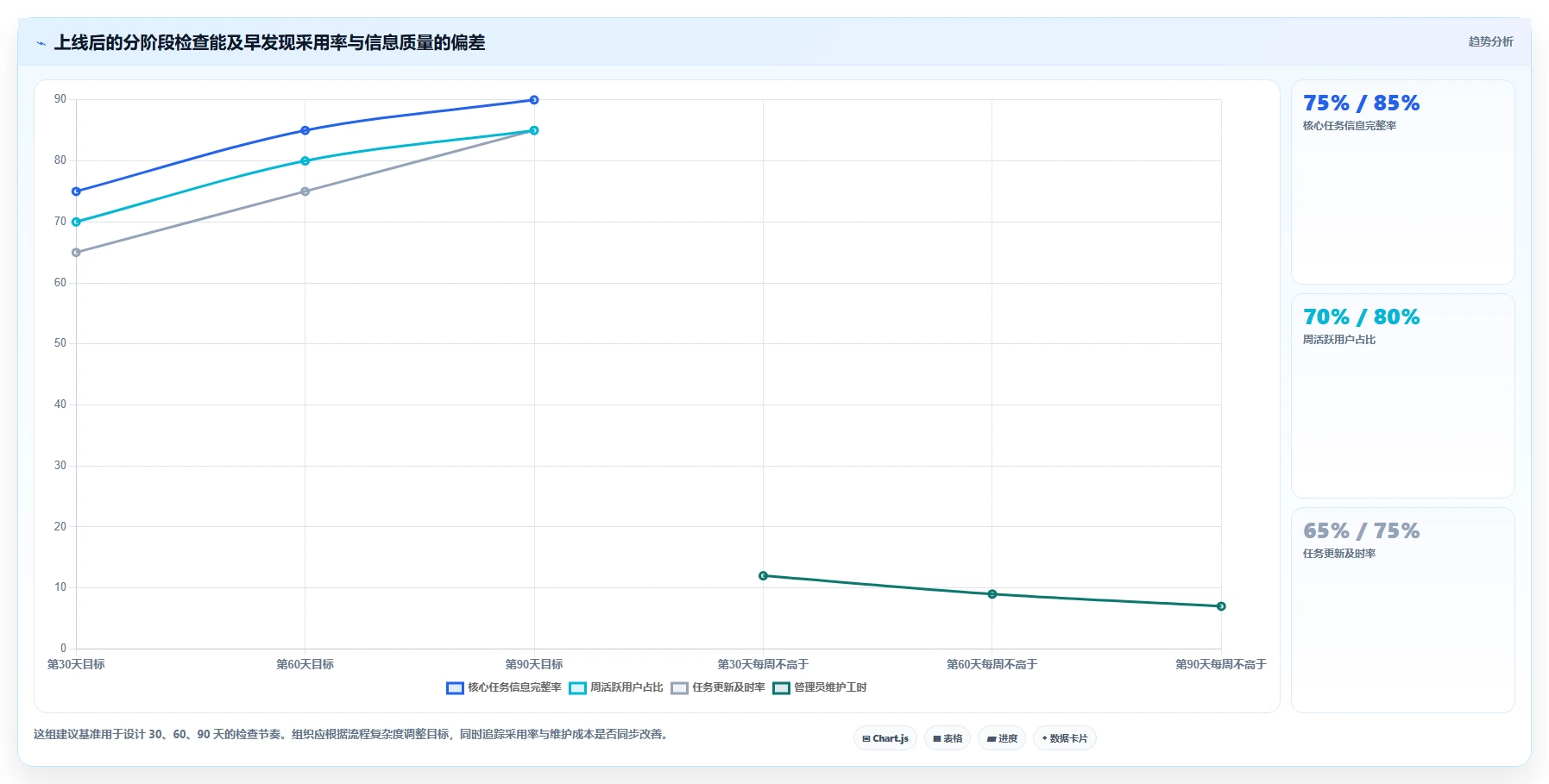
Task: Click the y-axis value 10
Action: point(60,587)
